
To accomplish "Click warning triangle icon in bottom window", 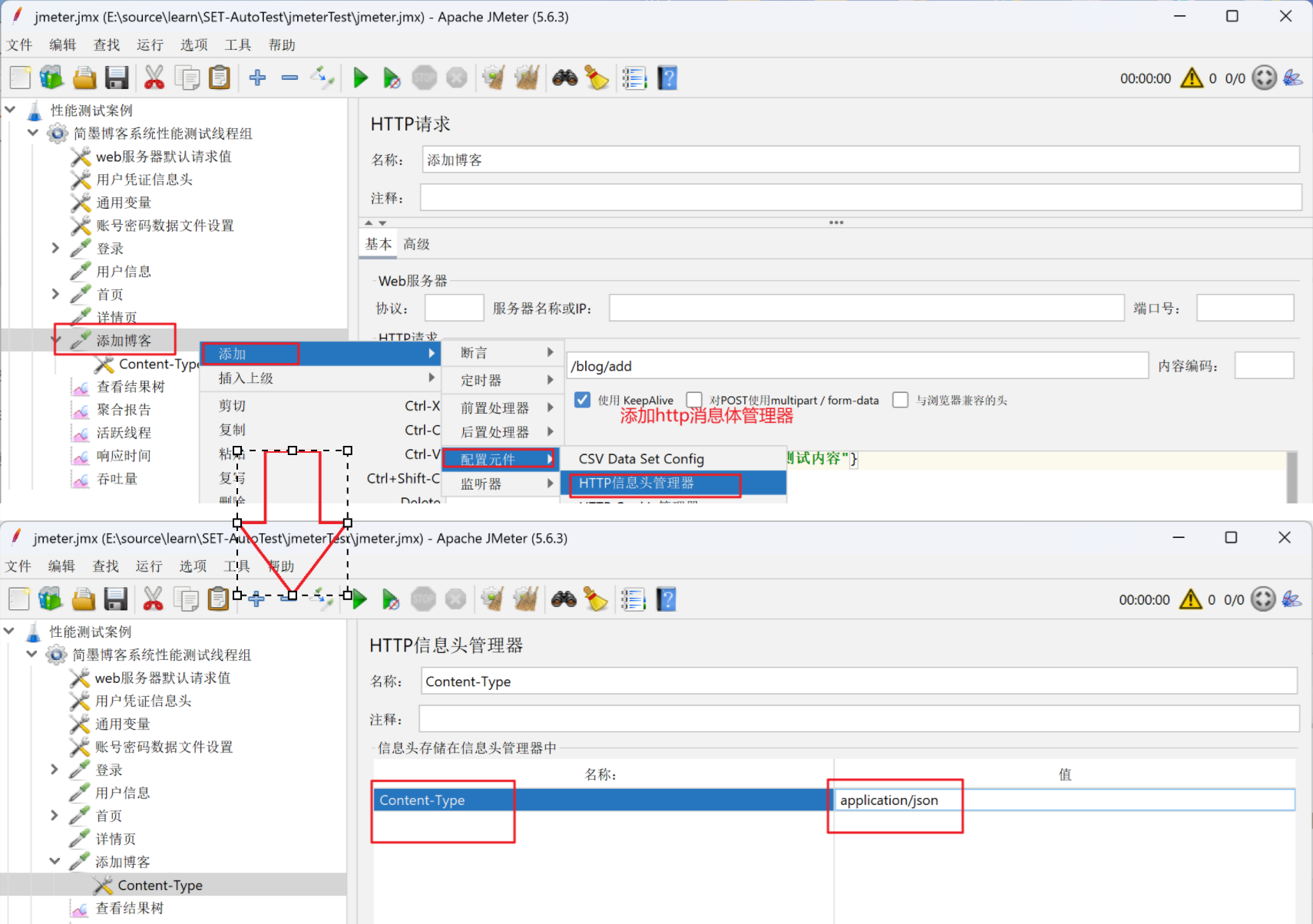I will (1191, 599).
